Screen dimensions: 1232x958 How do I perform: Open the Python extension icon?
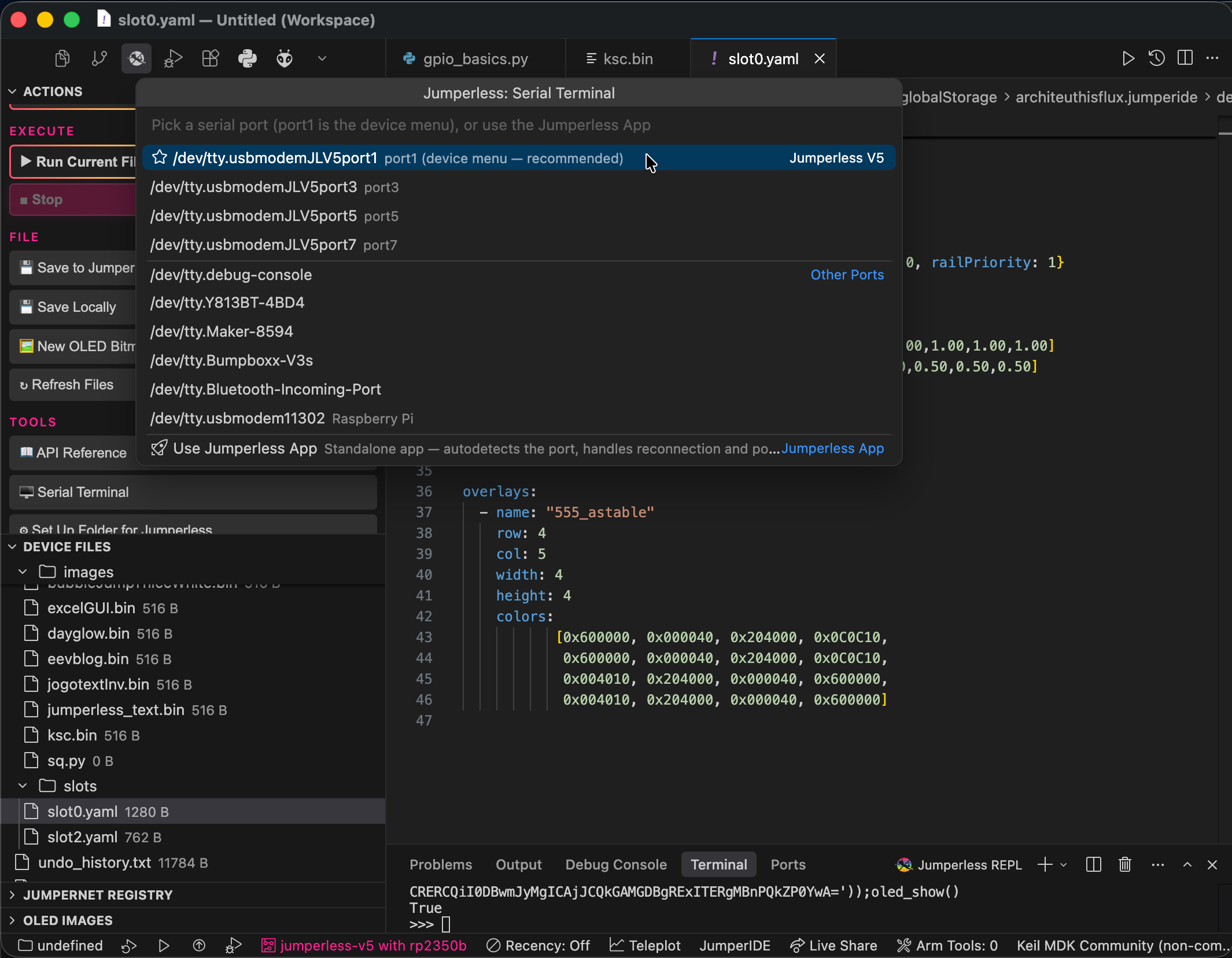click(248, 58)
